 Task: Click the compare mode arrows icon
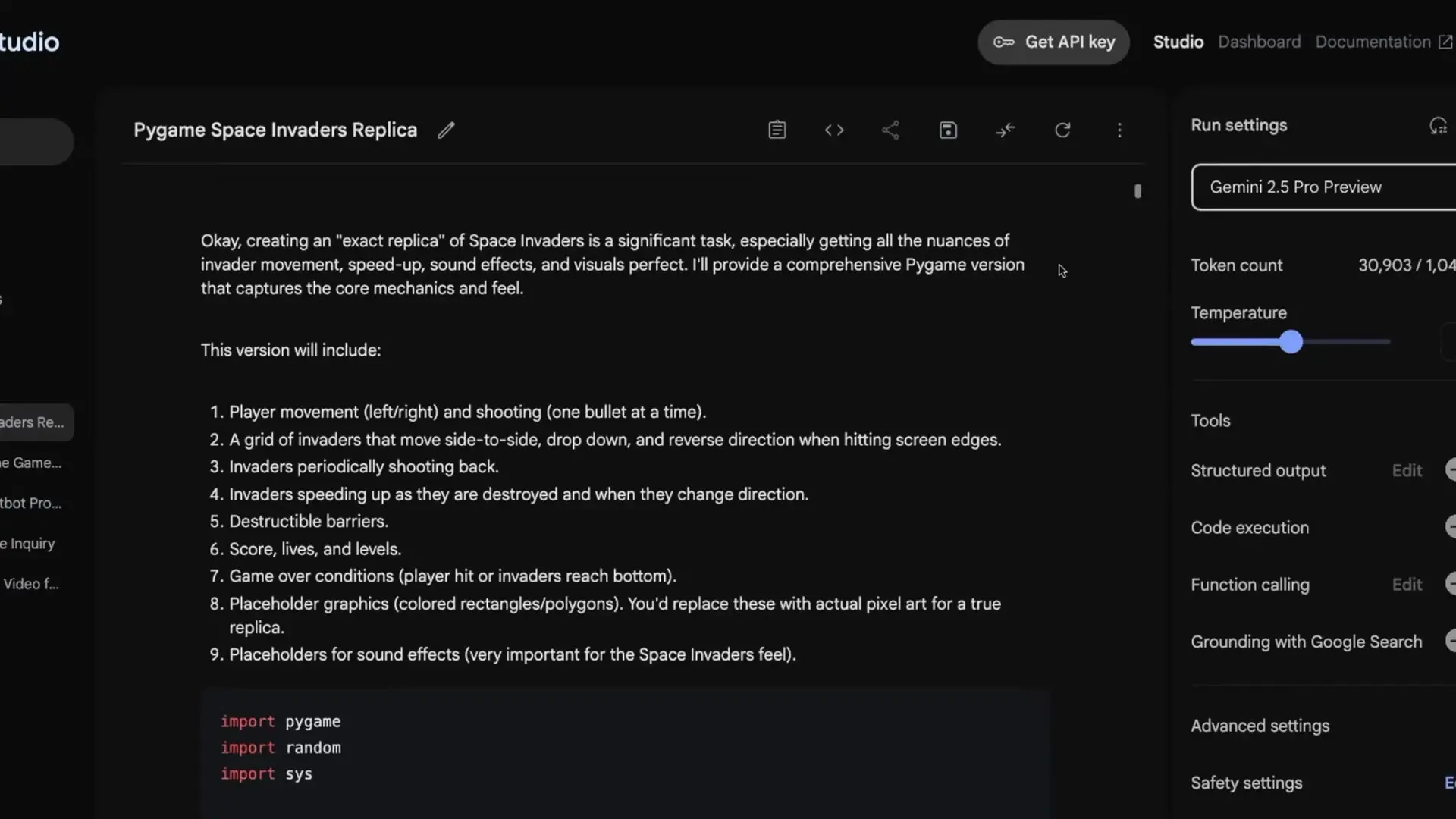[1006, 130]
